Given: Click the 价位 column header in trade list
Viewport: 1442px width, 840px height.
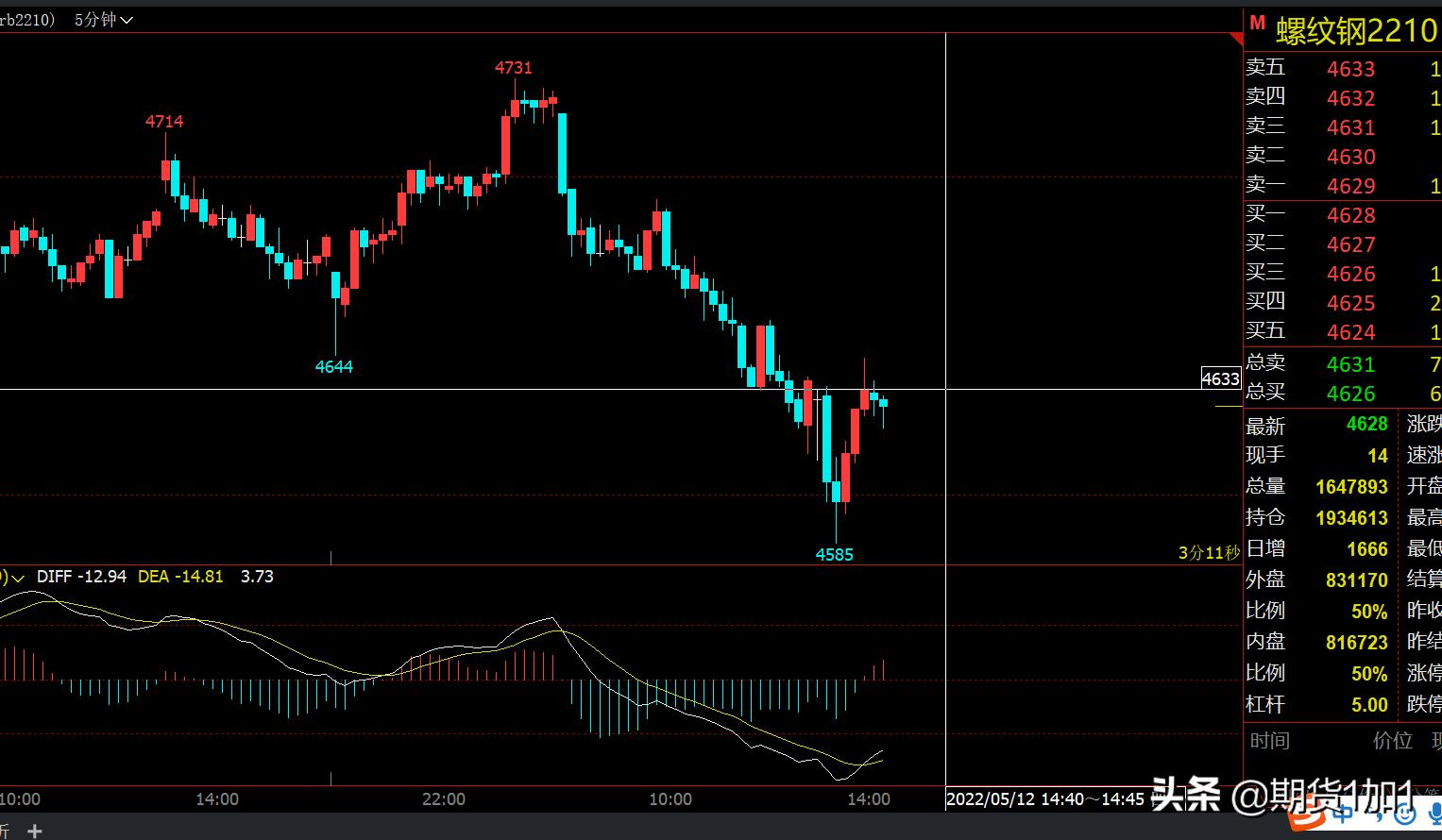Looking at the screenshot, I should [x=1392, y=741].
